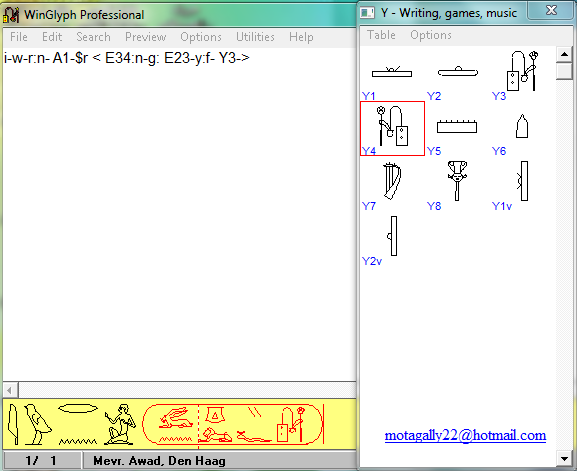Select the Y1 scribe palette glyph

[x=392, y=71]
